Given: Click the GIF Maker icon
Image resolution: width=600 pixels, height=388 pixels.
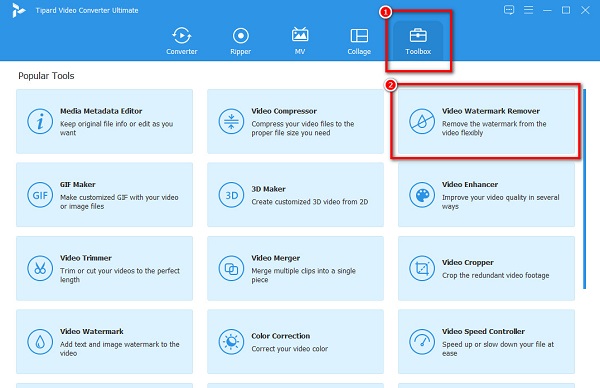Looking at the screenshot, I should [40, 195].
